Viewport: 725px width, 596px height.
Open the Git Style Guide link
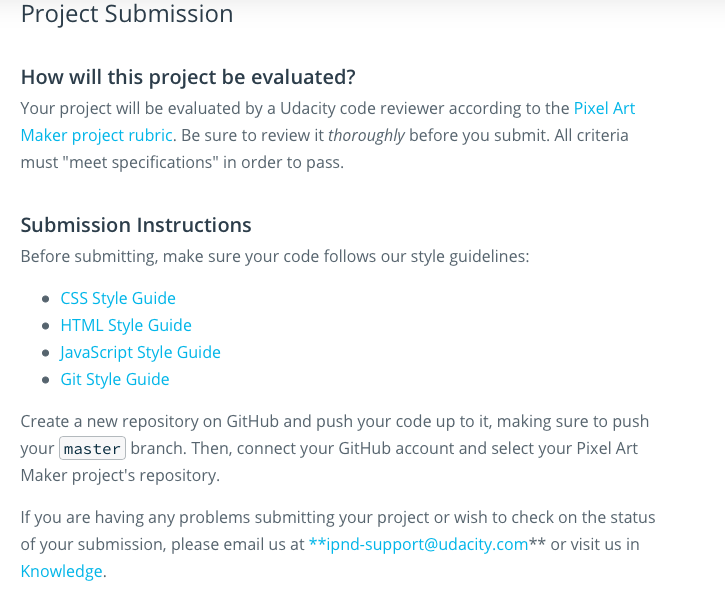pos(115,379)
